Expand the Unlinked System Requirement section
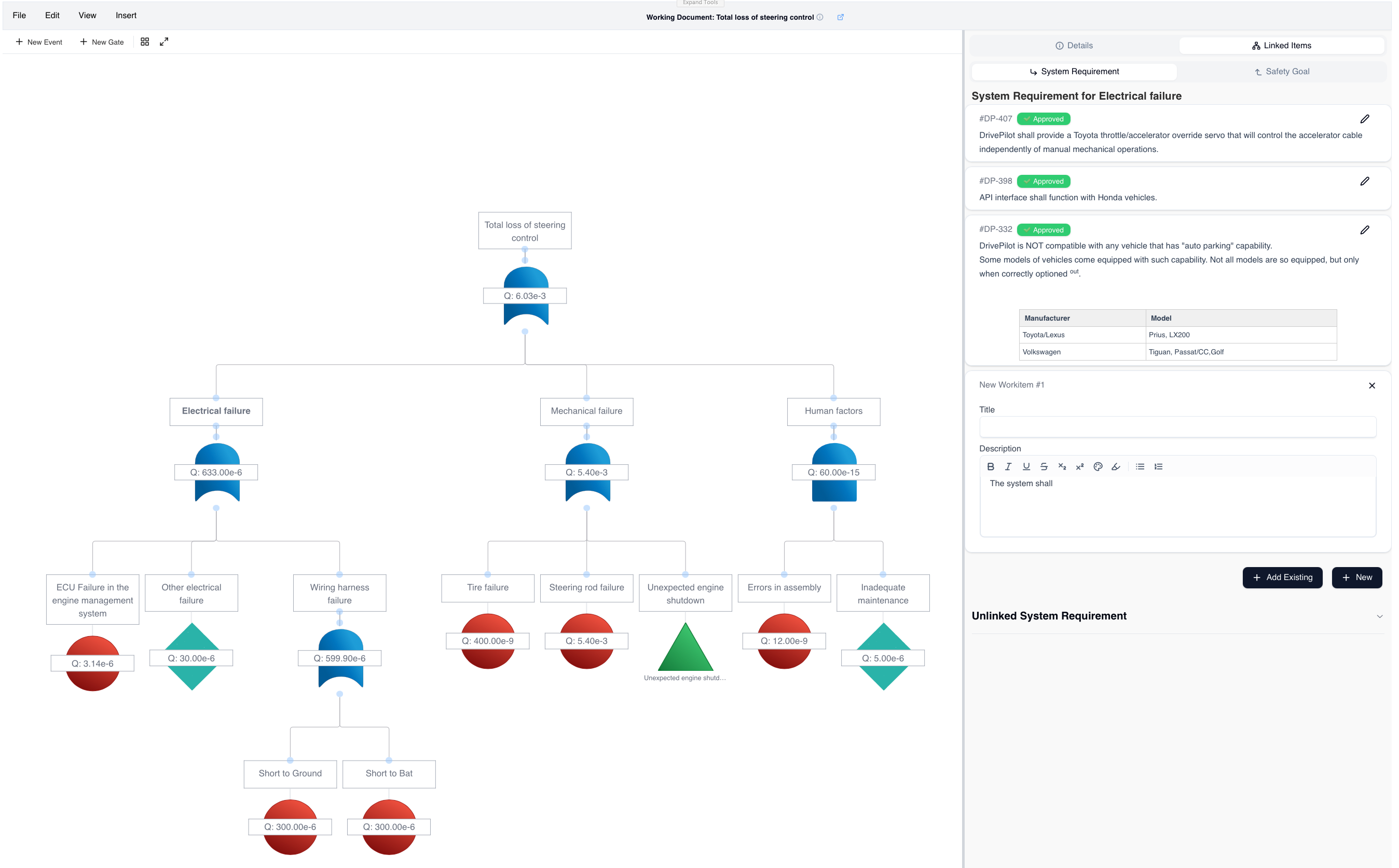Screen dimensions: 1399x868 coord(1379,616)
